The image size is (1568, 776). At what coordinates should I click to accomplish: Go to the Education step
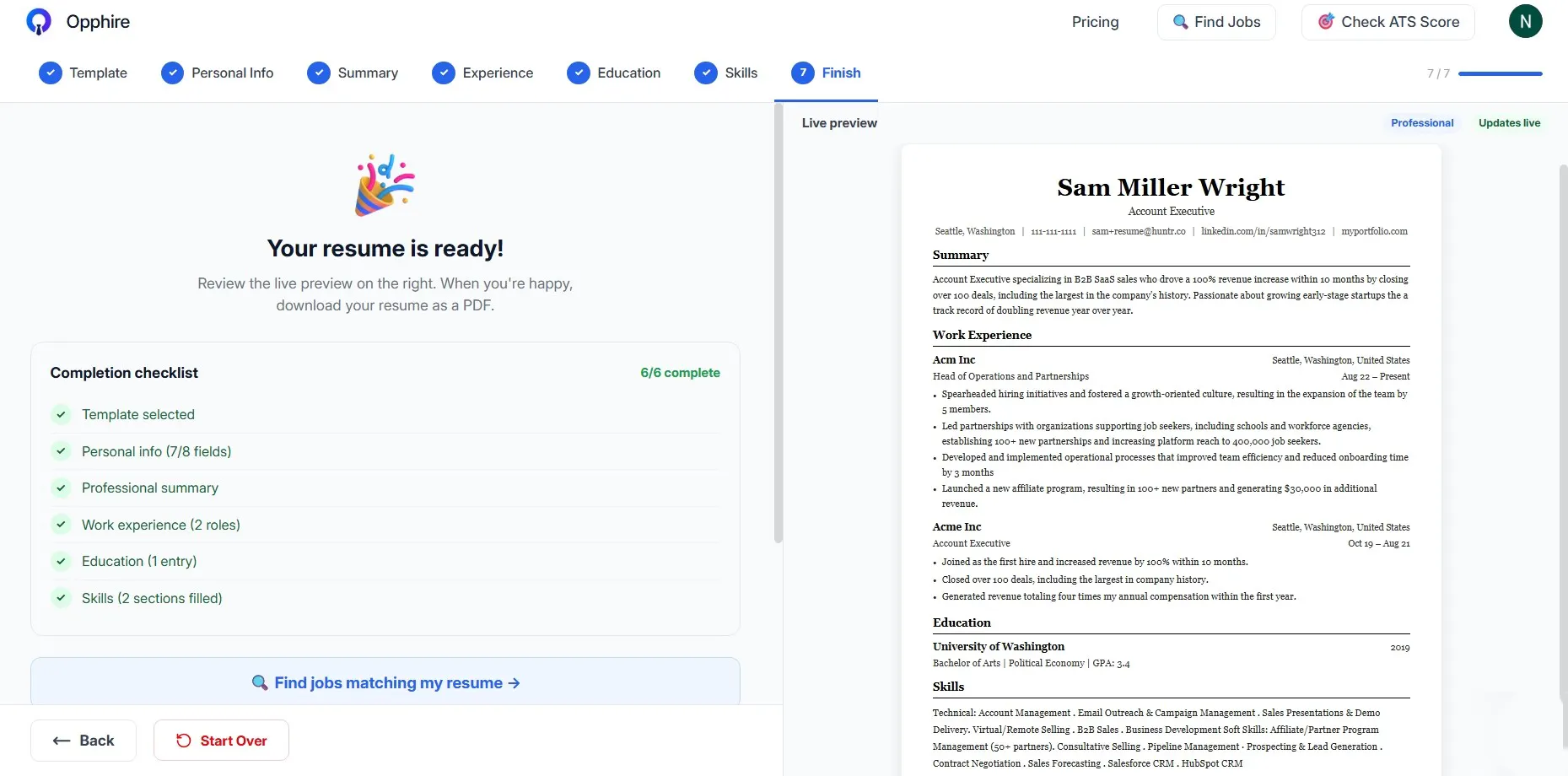(614, 73)
